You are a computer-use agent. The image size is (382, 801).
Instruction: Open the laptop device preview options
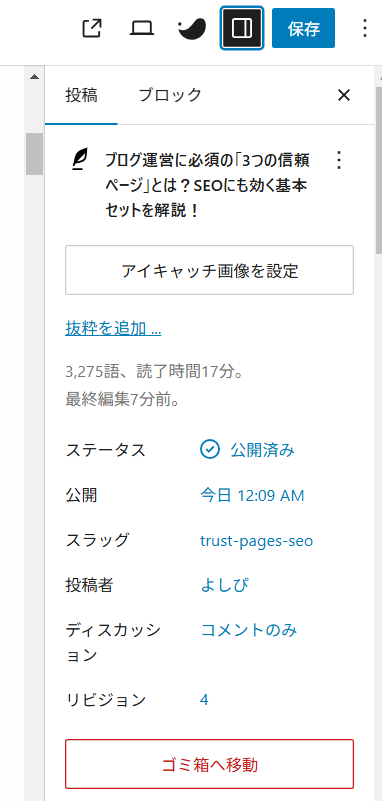coord(141,28)
